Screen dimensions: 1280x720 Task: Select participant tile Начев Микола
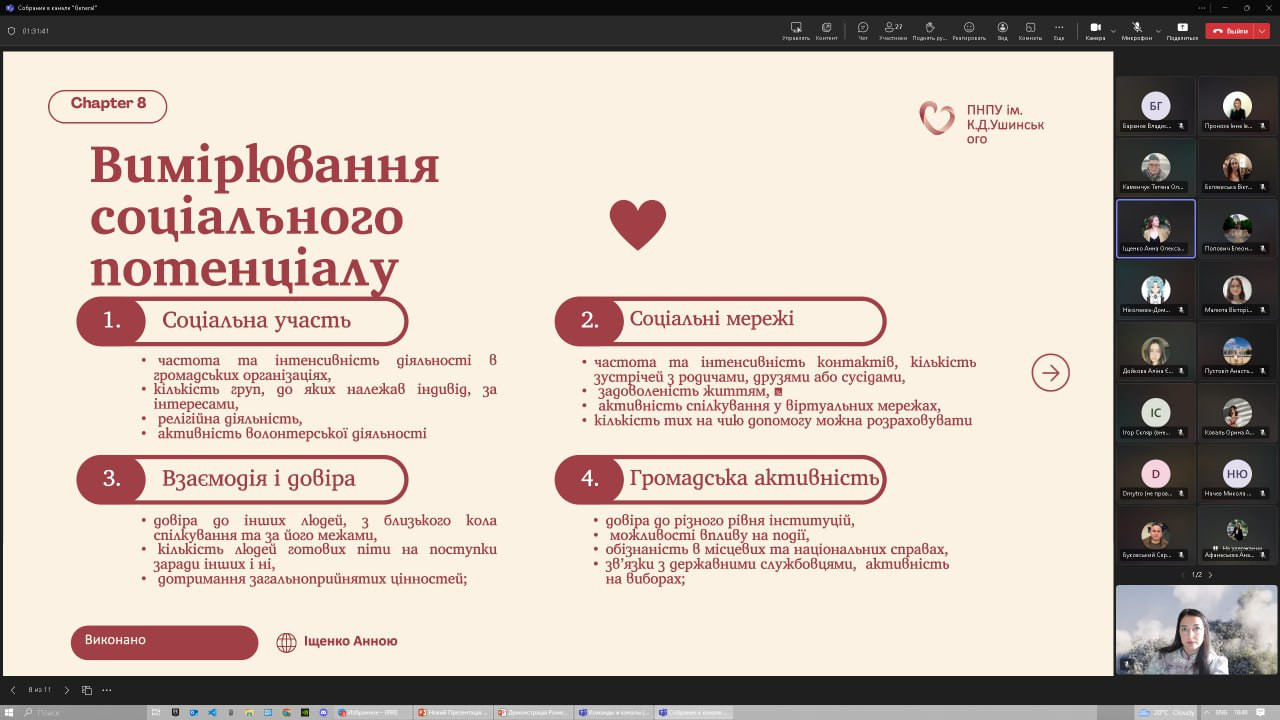(1238, 473)
